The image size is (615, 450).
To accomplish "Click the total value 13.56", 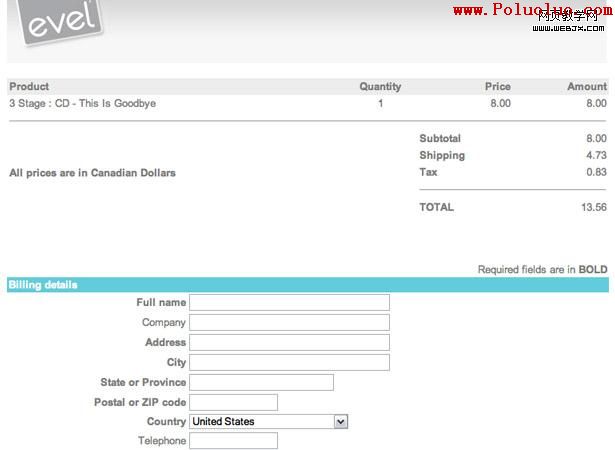I will [593, 207].
